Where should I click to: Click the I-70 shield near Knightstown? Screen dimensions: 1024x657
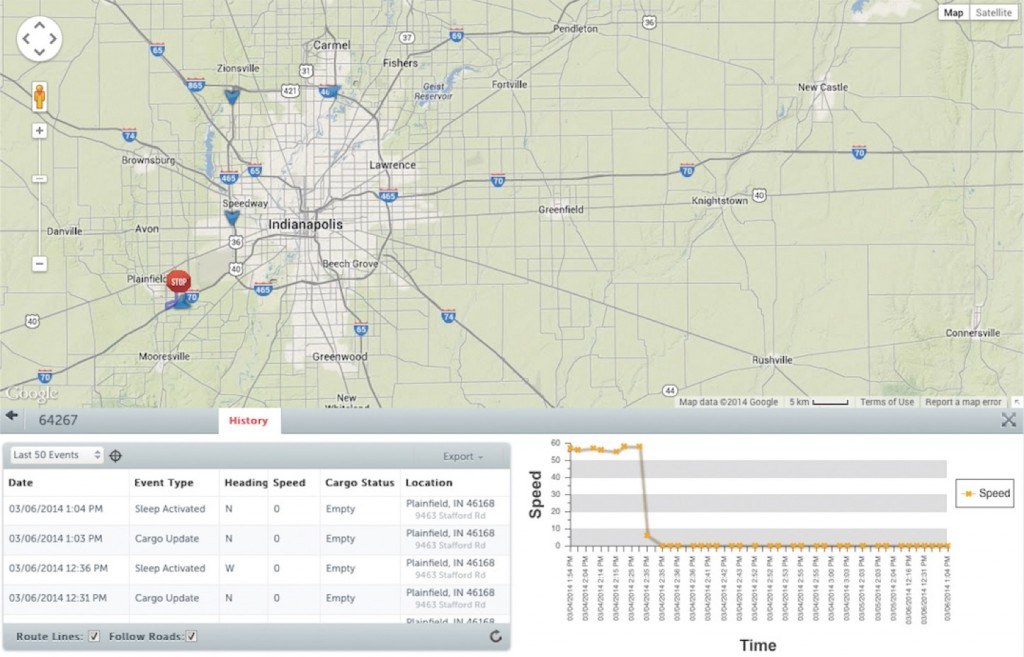[686, 170]
